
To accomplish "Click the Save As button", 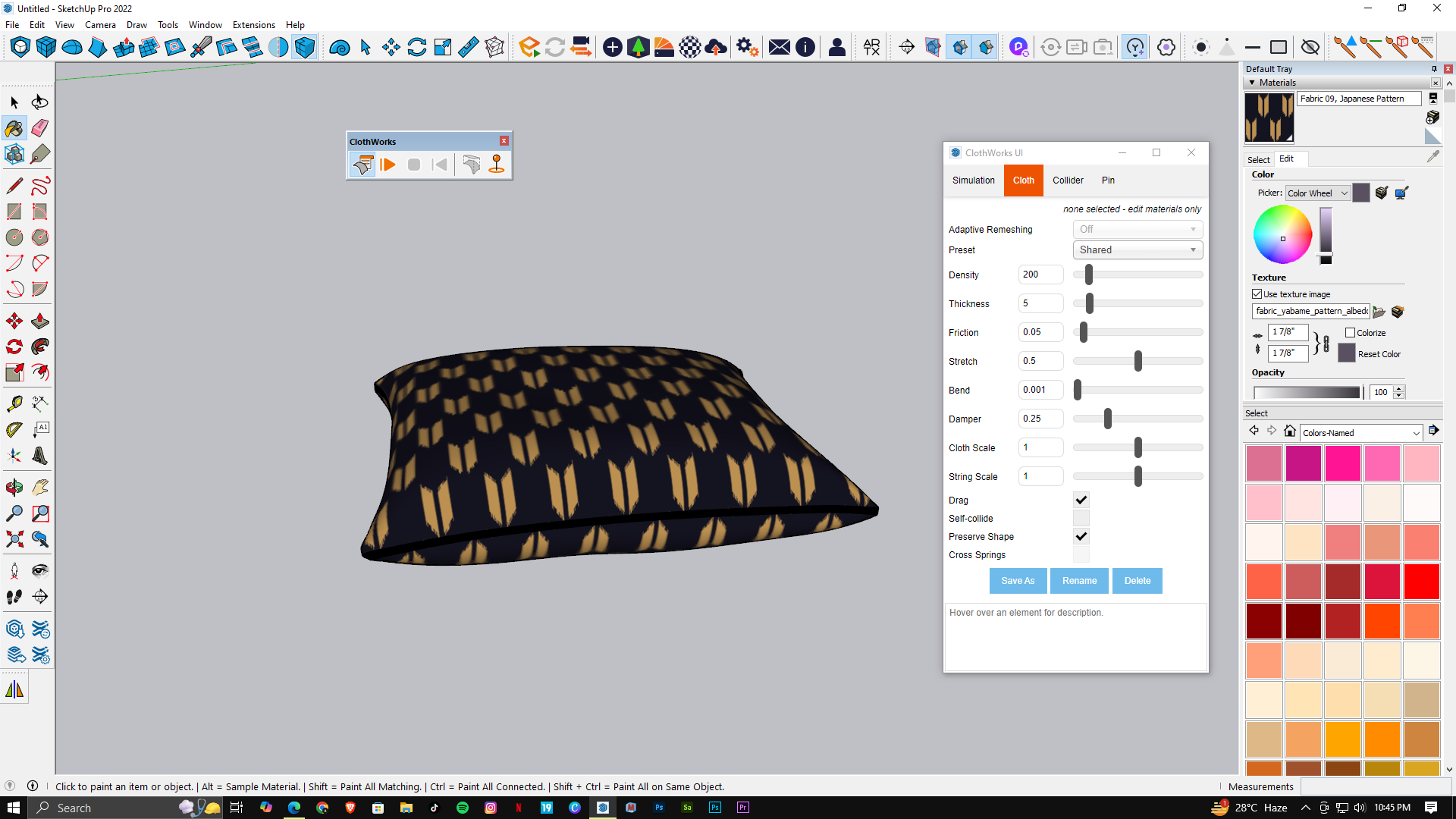I will pos(1017,581).
